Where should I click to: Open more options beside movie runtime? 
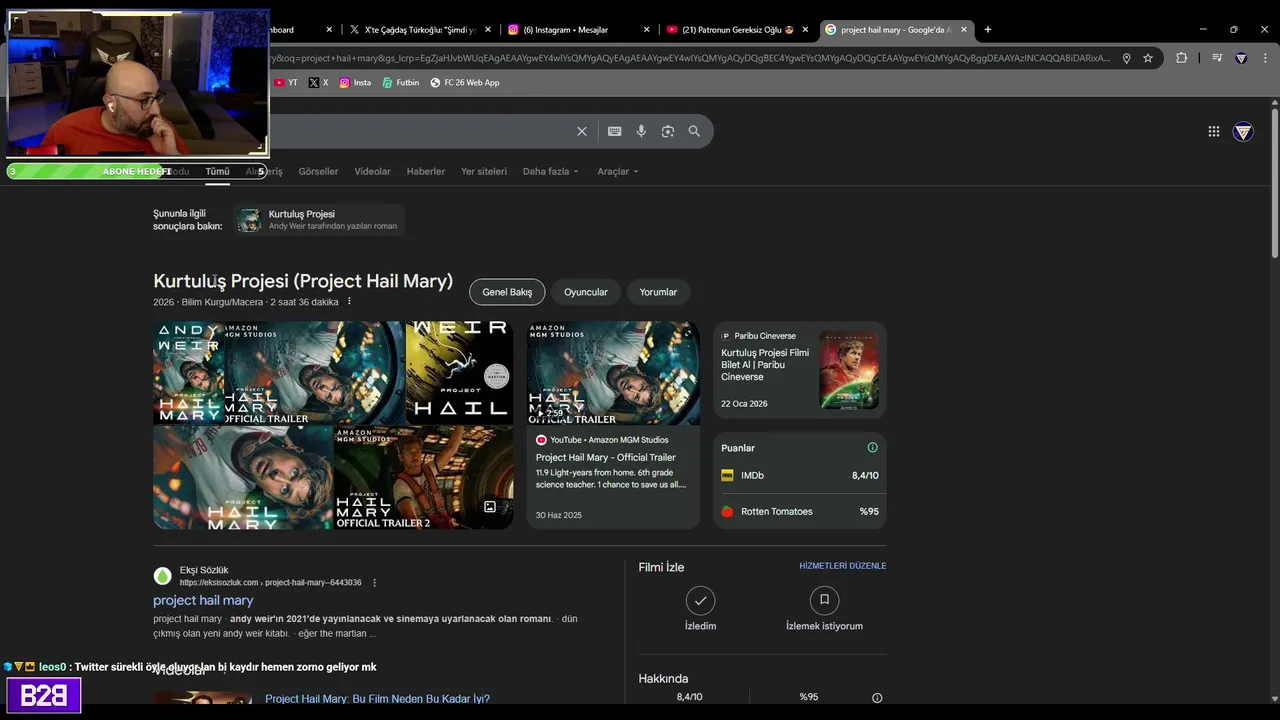pyautogui.click(x=349, y=301)
